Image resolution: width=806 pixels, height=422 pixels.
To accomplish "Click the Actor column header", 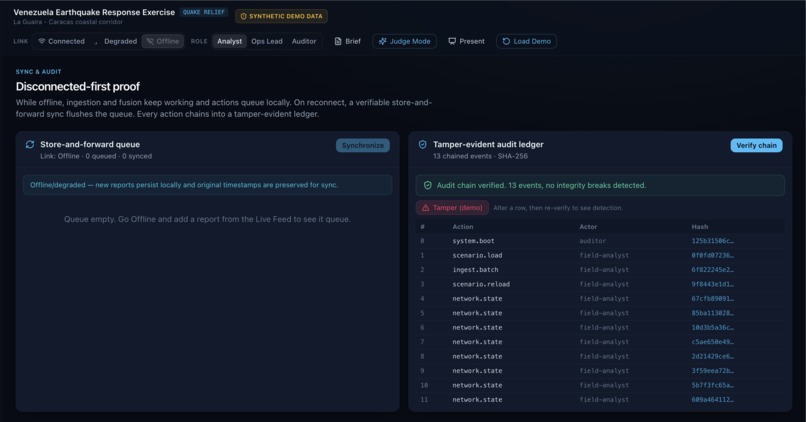I will (588, 226).
